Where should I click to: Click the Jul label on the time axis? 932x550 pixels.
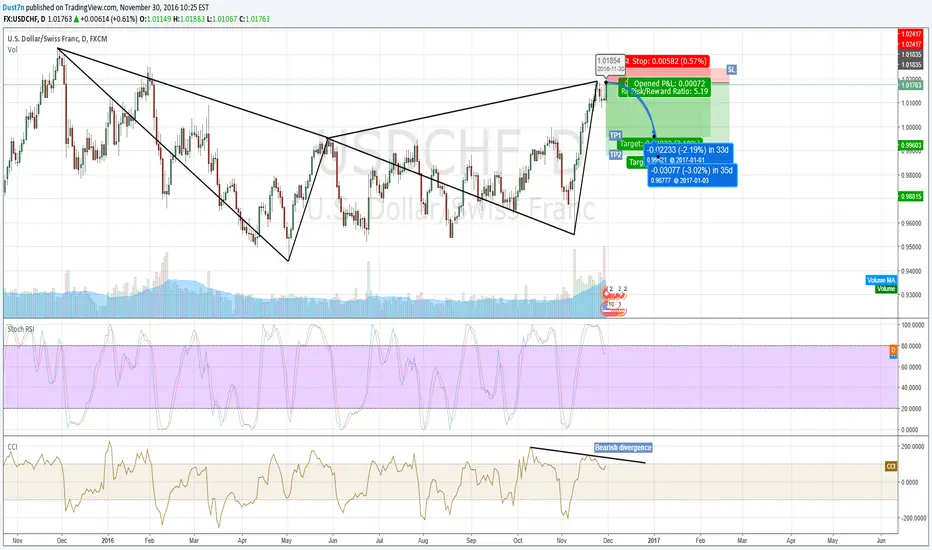tap(379, 540)
